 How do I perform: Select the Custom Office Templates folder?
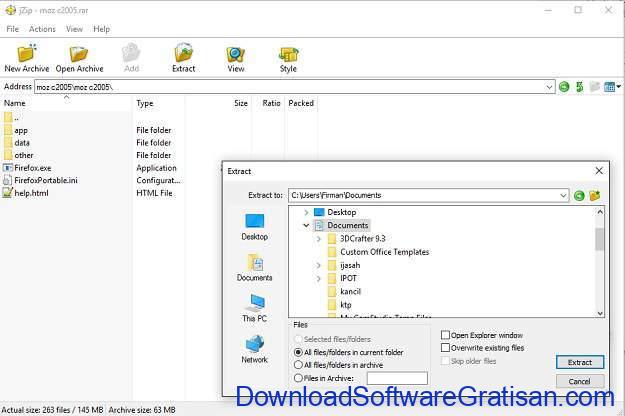(x=384, y=252)
